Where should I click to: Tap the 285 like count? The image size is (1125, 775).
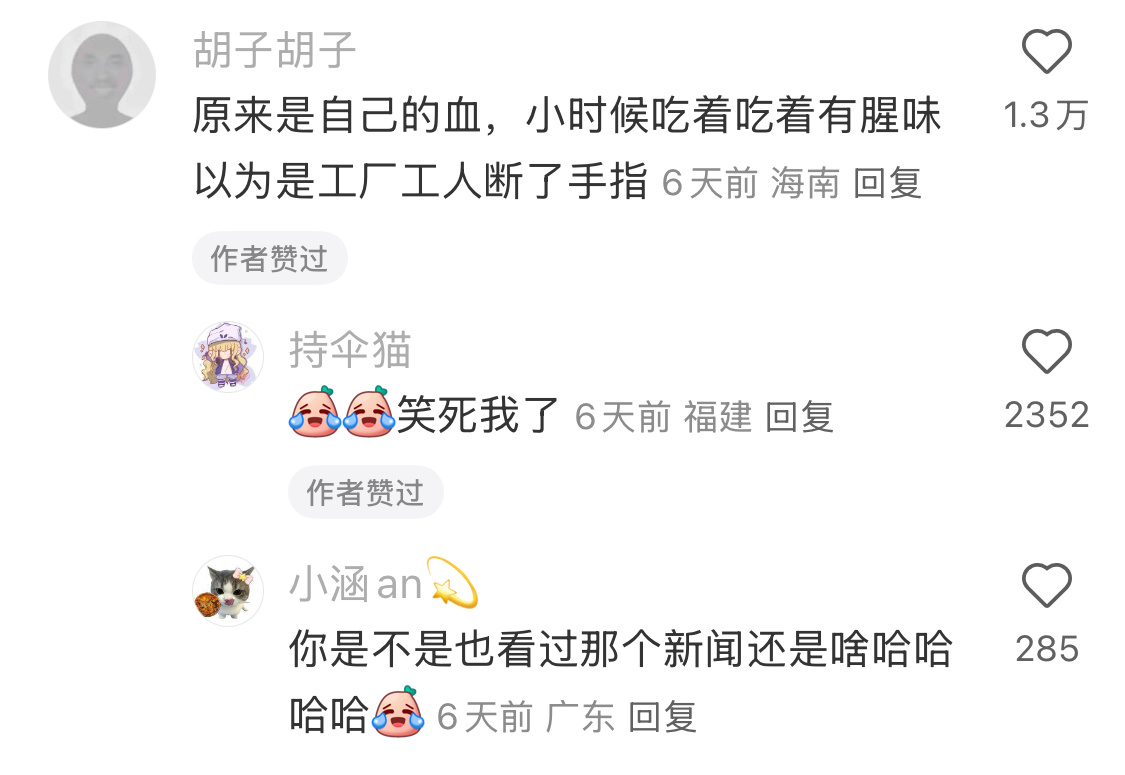coord(1046,649)
